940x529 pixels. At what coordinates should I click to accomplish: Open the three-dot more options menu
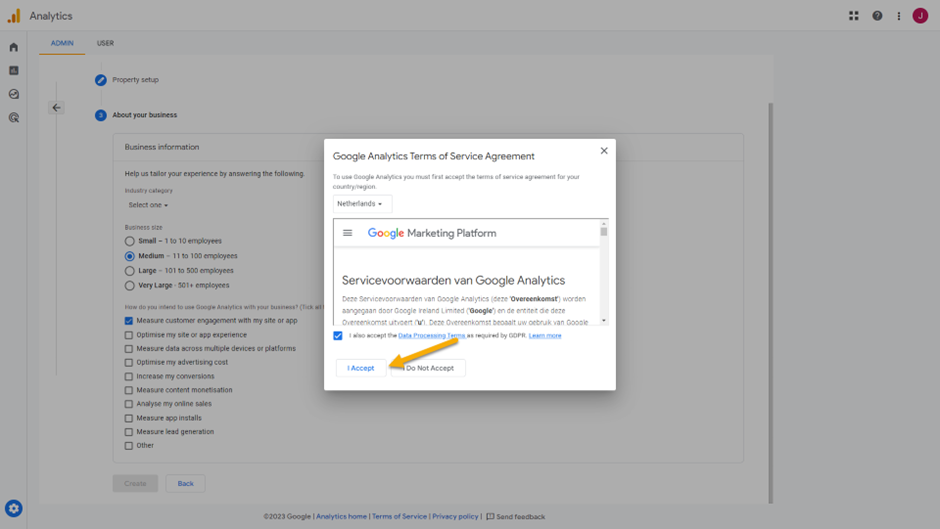pos(899,16)
